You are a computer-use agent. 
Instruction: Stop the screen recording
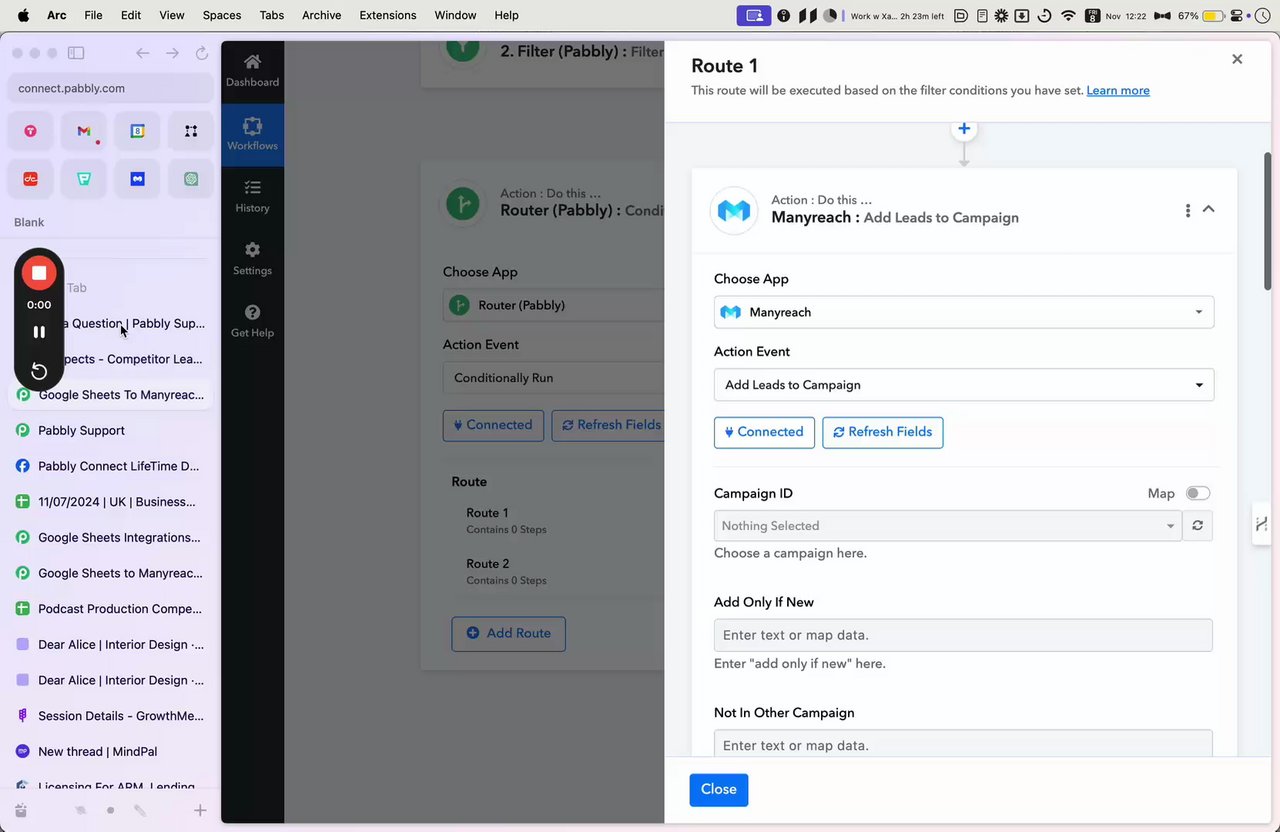tap(39, 273)
